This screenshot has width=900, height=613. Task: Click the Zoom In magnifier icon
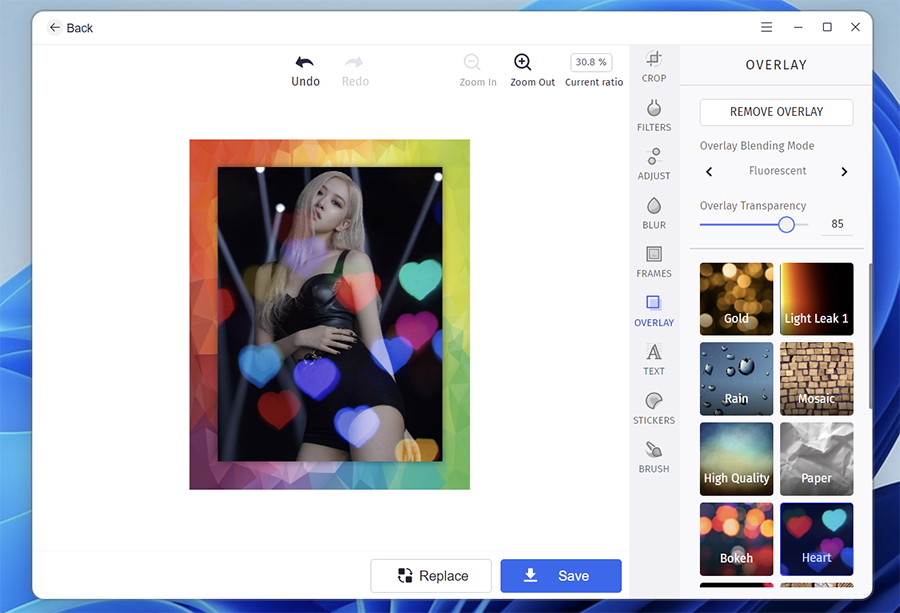pos(472,62)
